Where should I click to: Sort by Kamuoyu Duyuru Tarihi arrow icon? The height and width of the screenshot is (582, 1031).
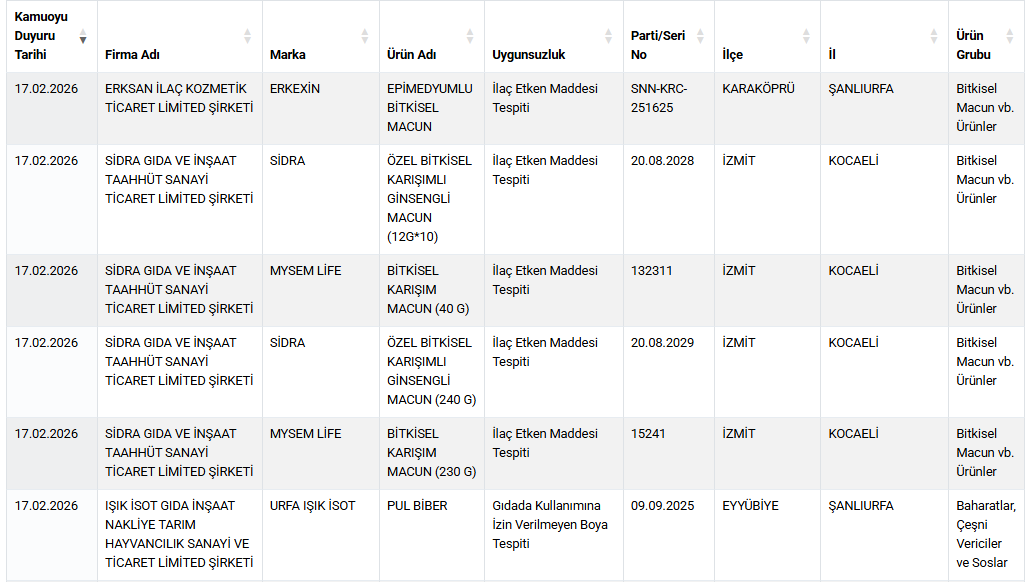[83, 37]
